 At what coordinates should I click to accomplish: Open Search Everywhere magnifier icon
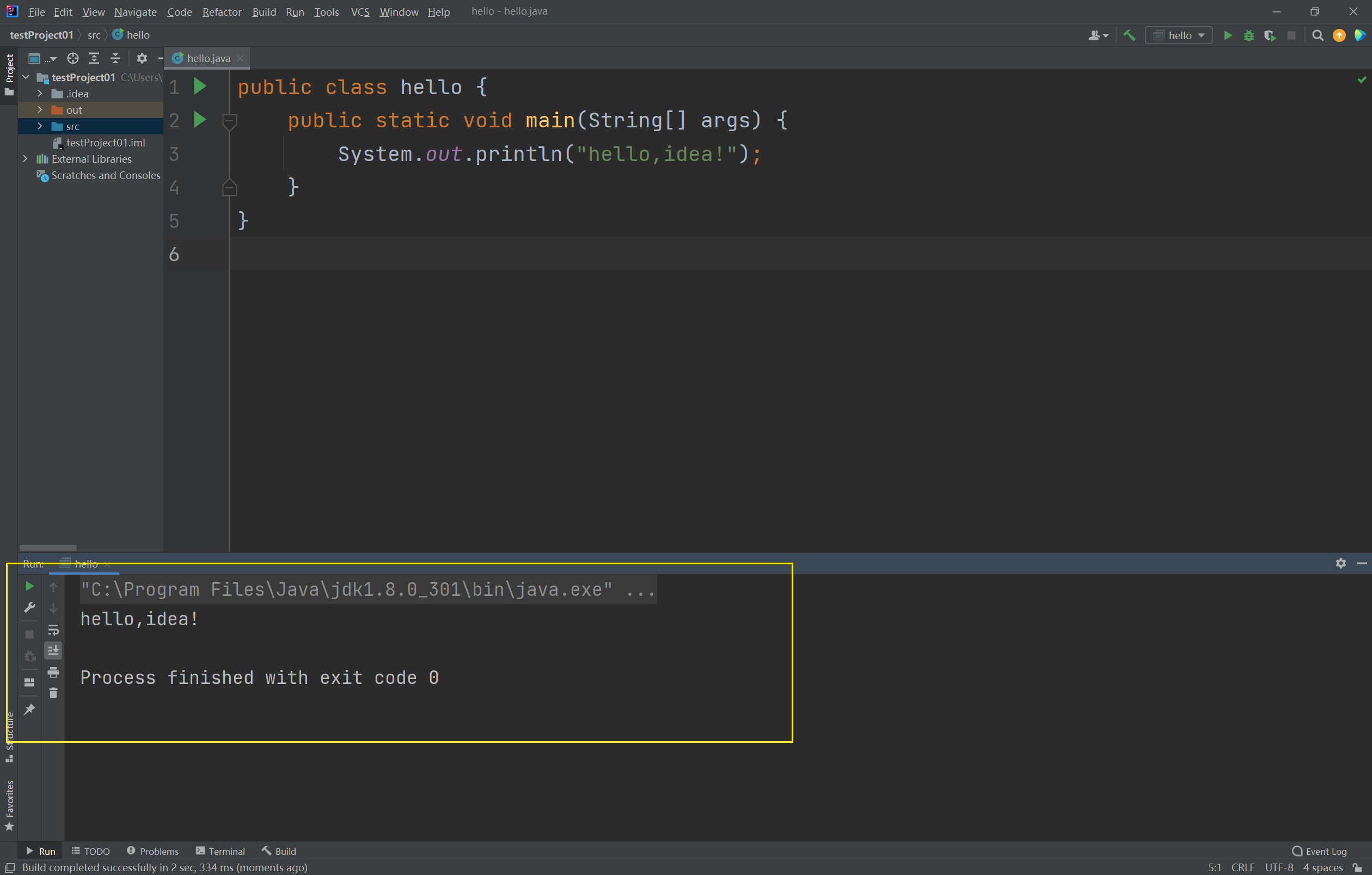click(1318, 35)
